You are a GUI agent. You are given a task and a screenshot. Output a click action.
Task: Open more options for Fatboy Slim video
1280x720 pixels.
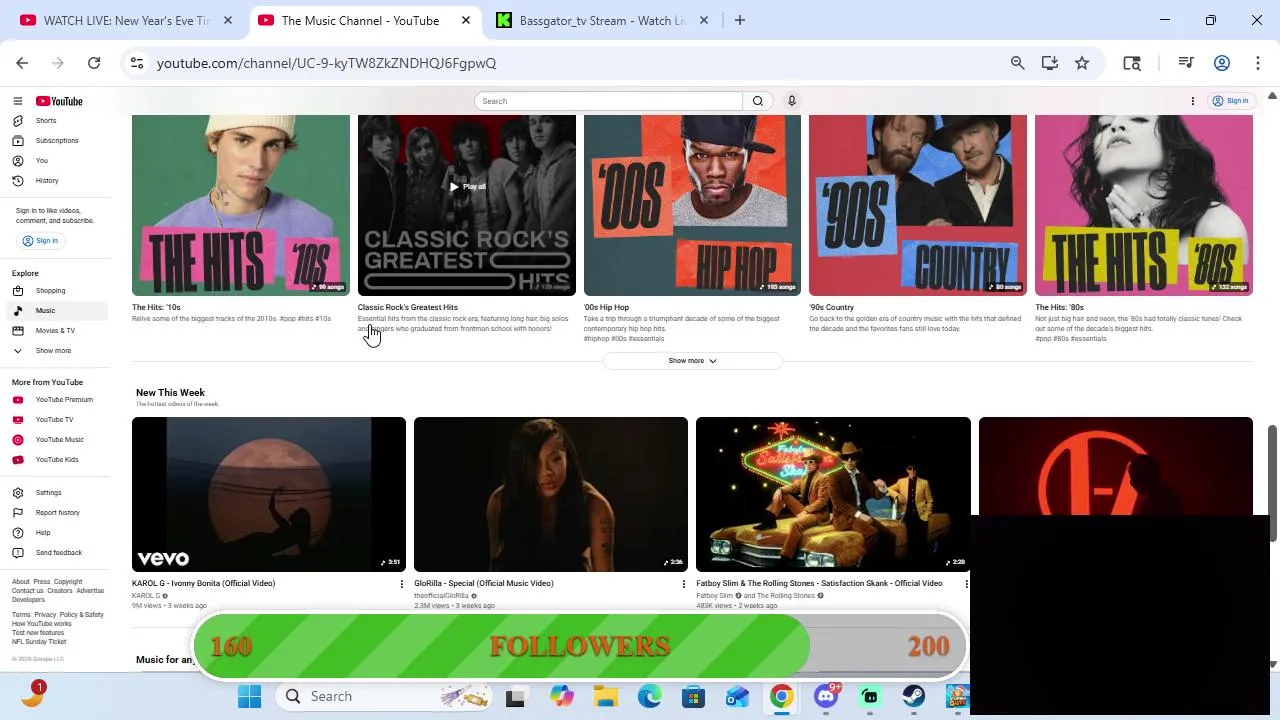[966, 584]
